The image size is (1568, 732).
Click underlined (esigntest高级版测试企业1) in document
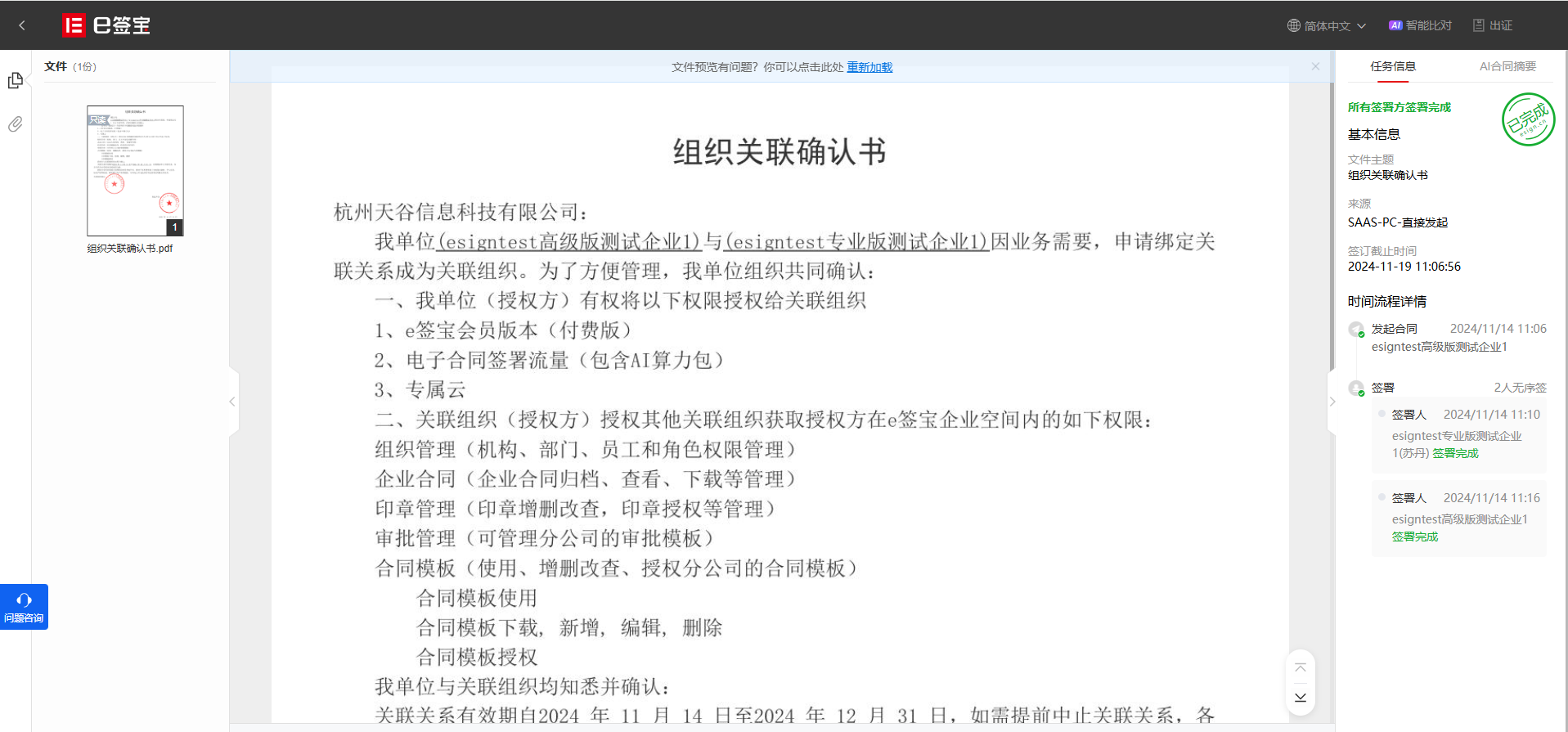(x=569, y=242)
